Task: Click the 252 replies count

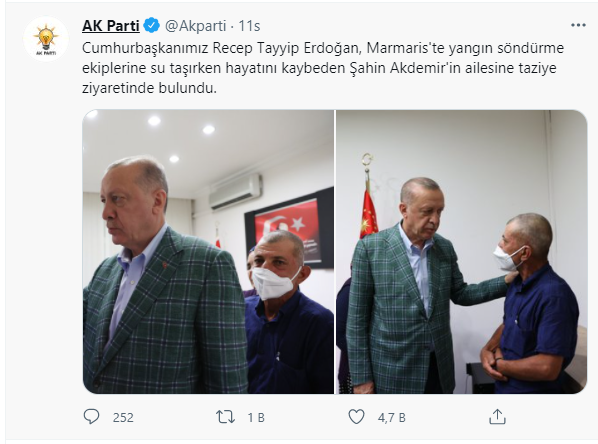Action: click(123, 418)
